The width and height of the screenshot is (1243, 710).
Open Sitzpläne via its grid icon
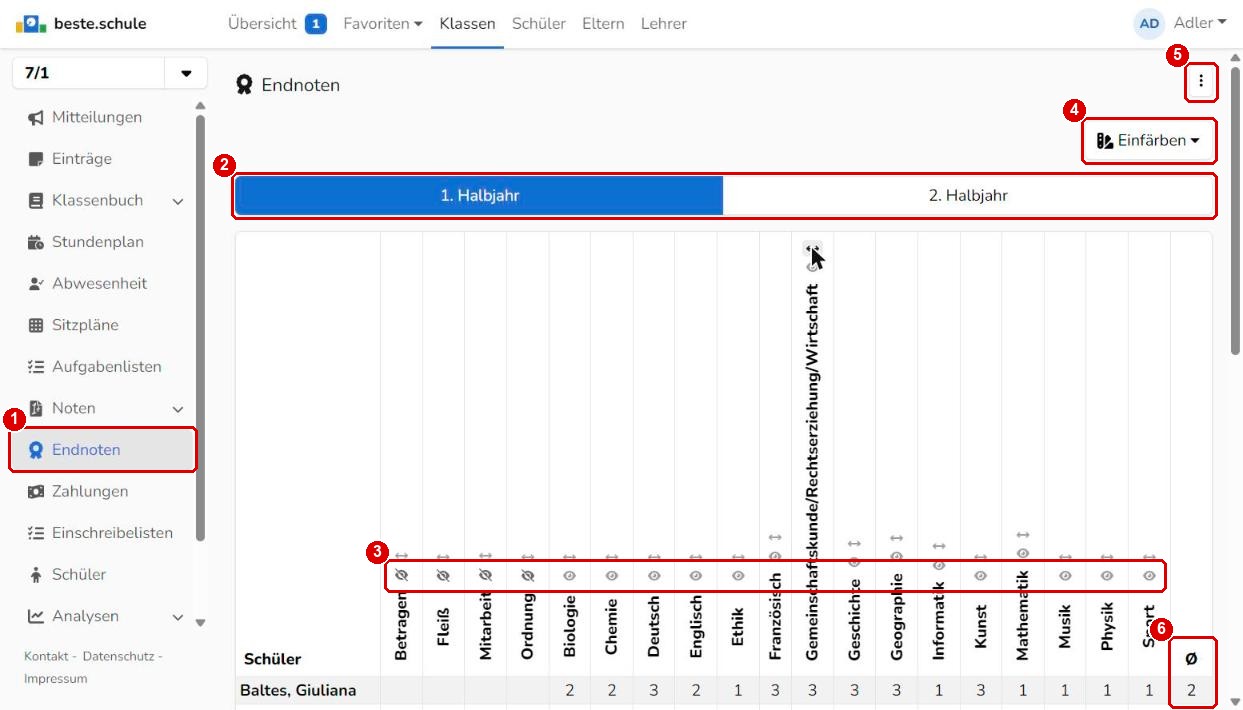[36, 325]
